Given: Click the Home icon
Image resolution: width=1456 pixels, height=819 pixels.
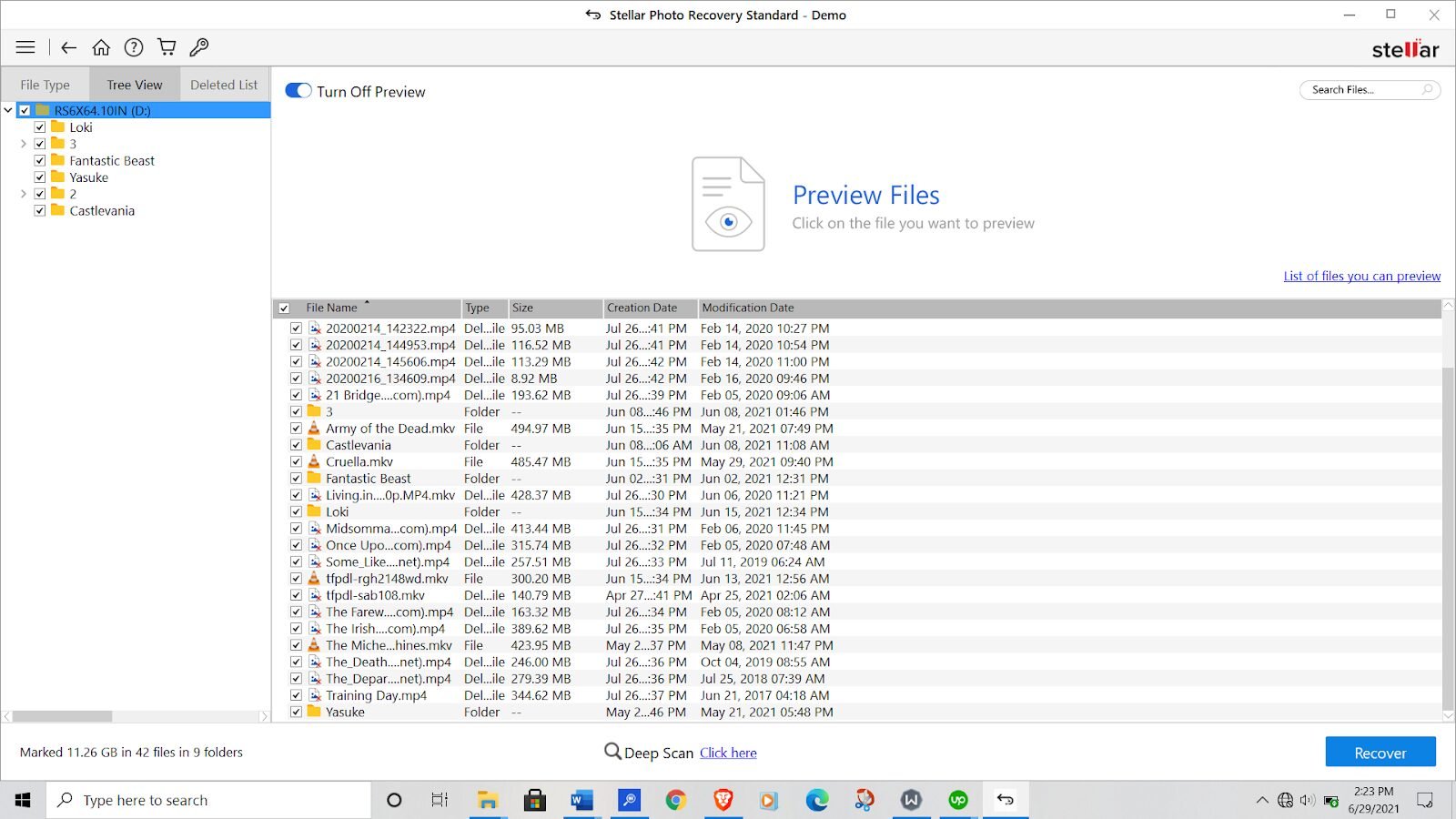Looking at the screenshot, I should pyautogui.click(x=101, y=47).
